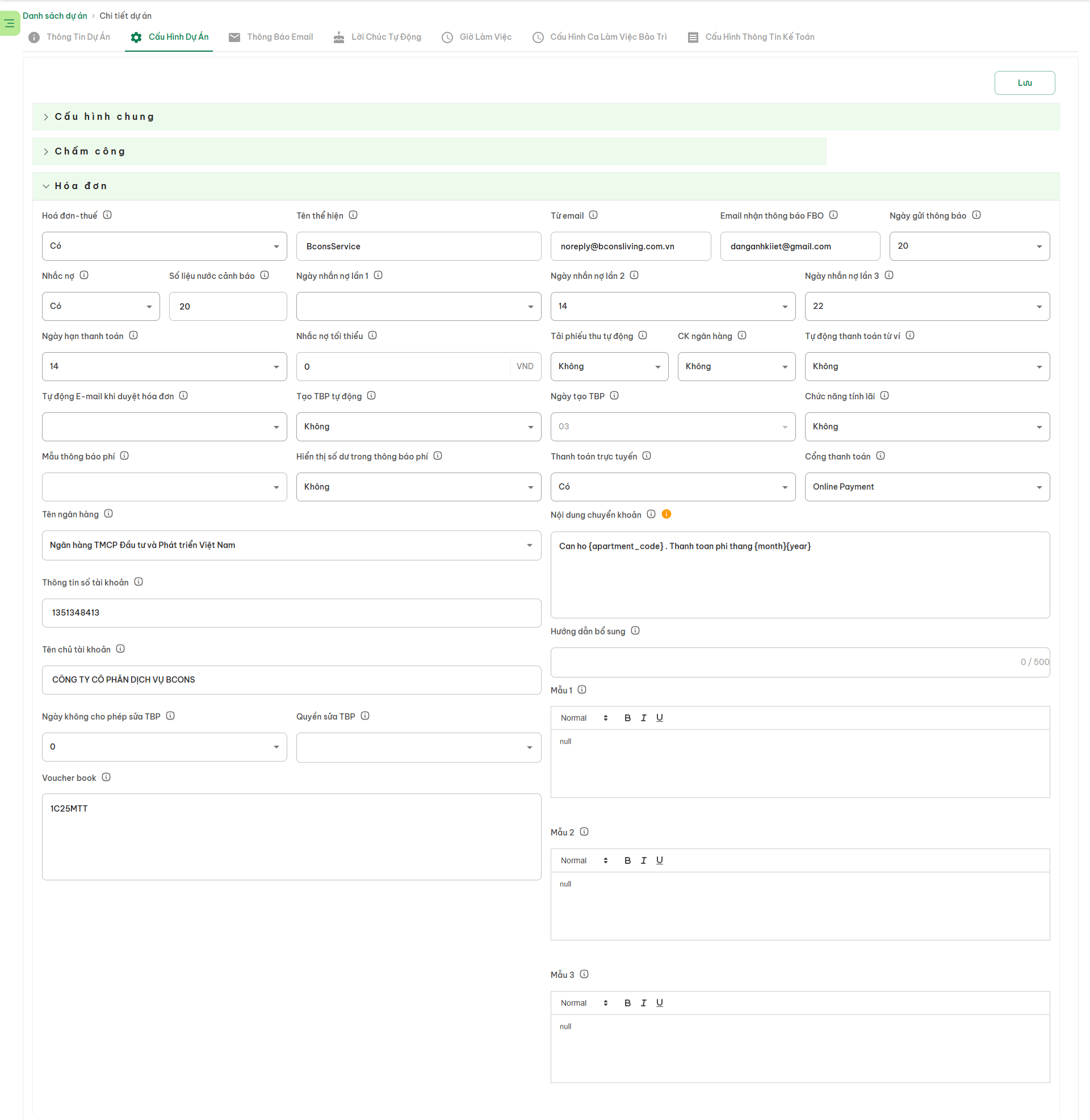
Task: Click info icon next to Hoá đơn-thuế
Action: pyautogui.click(x=107, y=215)
